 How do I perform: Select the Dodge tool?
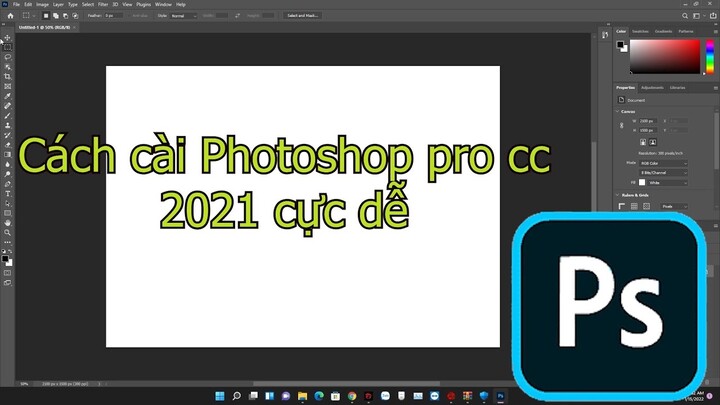7,174
